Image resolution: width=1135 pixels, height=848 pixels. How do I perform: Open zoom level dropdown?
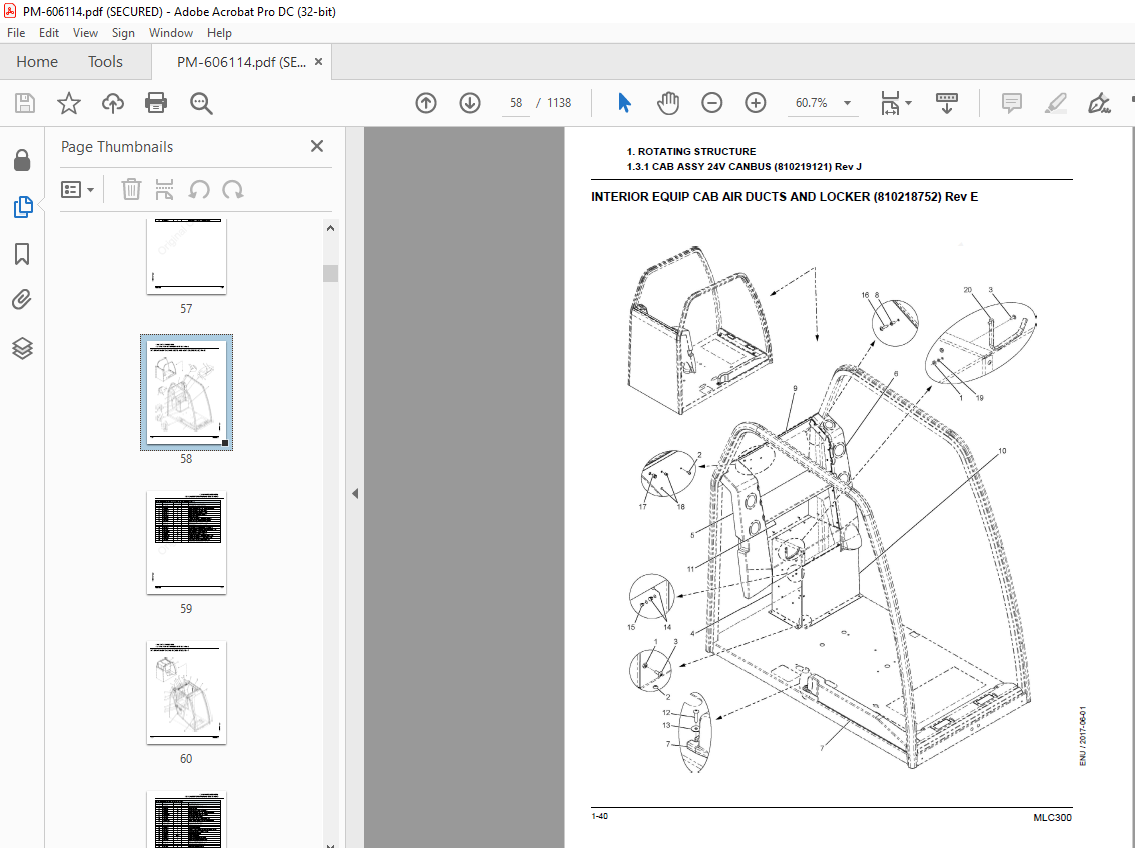[847, 103]
